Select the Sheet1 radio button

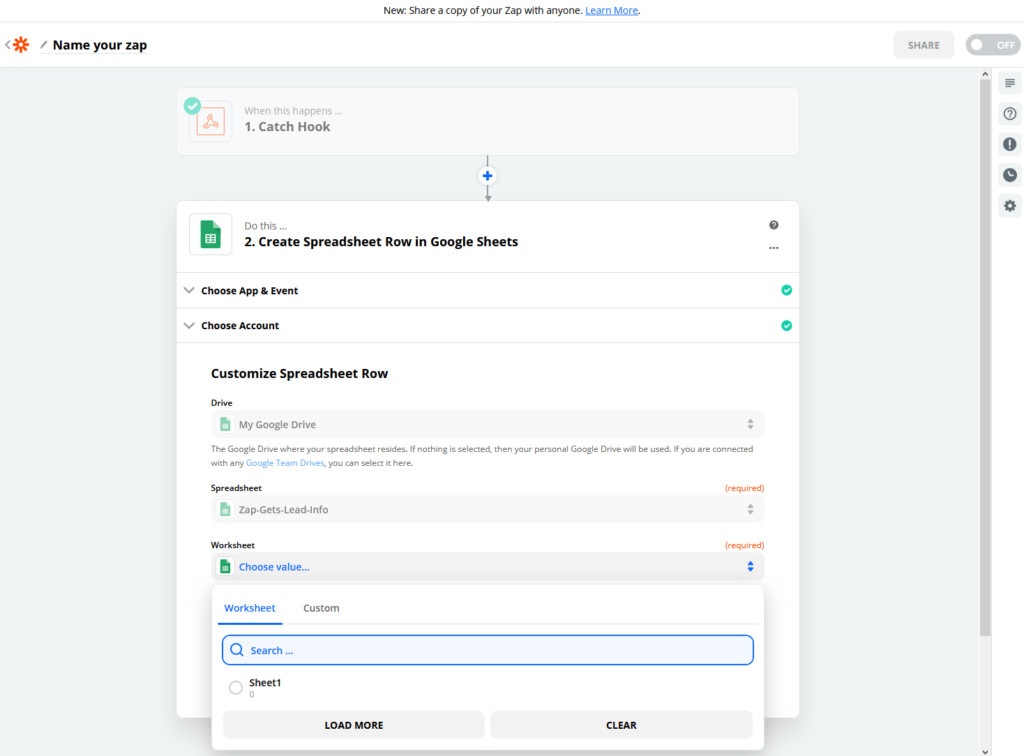(236, 687)
